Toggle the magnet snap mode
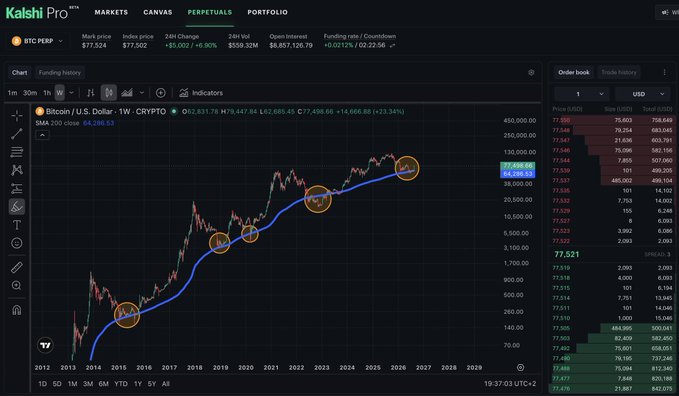The width and height of the screenshot is (679, 396). click(x=17, y=310)
